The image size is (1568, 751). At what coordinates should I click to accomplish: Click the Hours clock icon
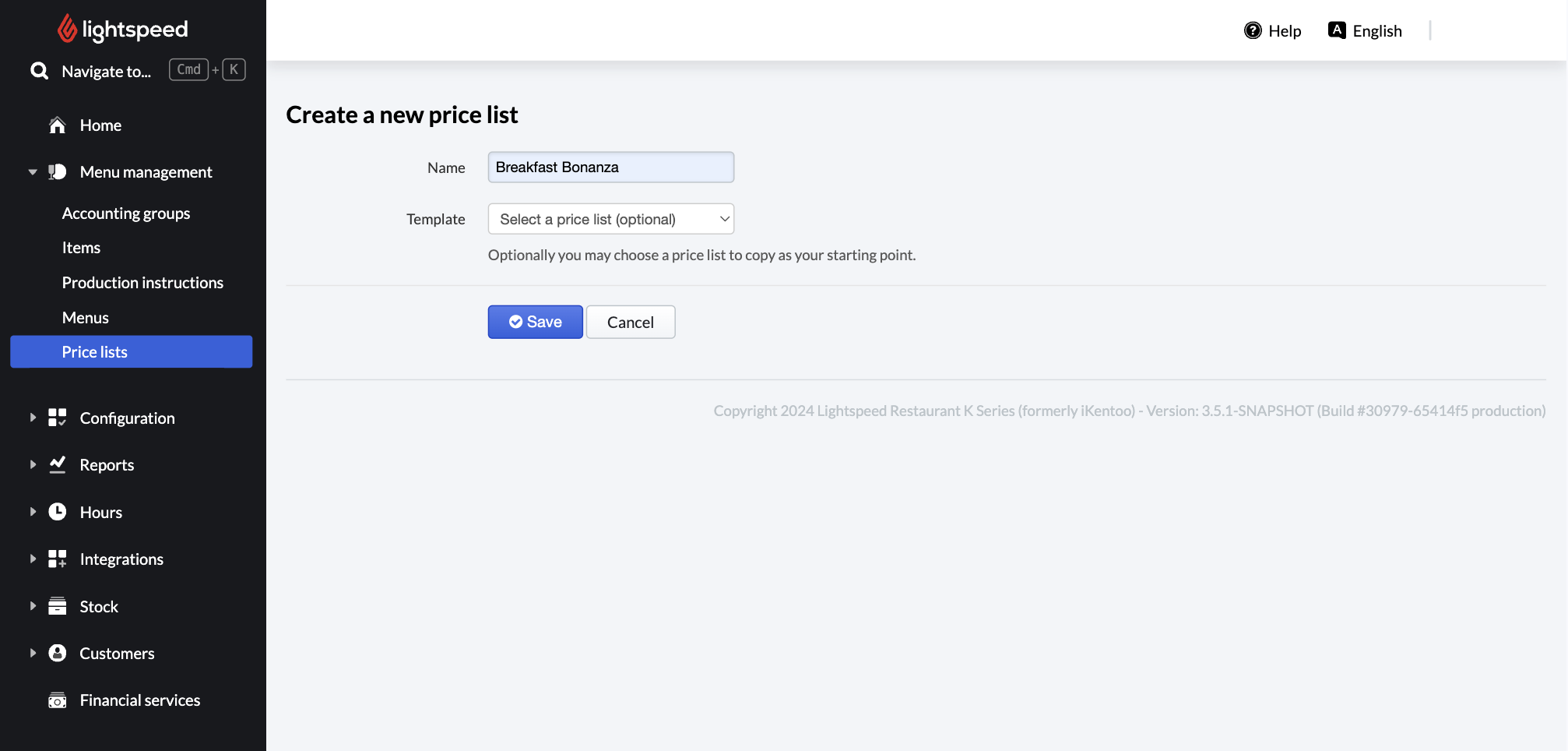point(57,512)
